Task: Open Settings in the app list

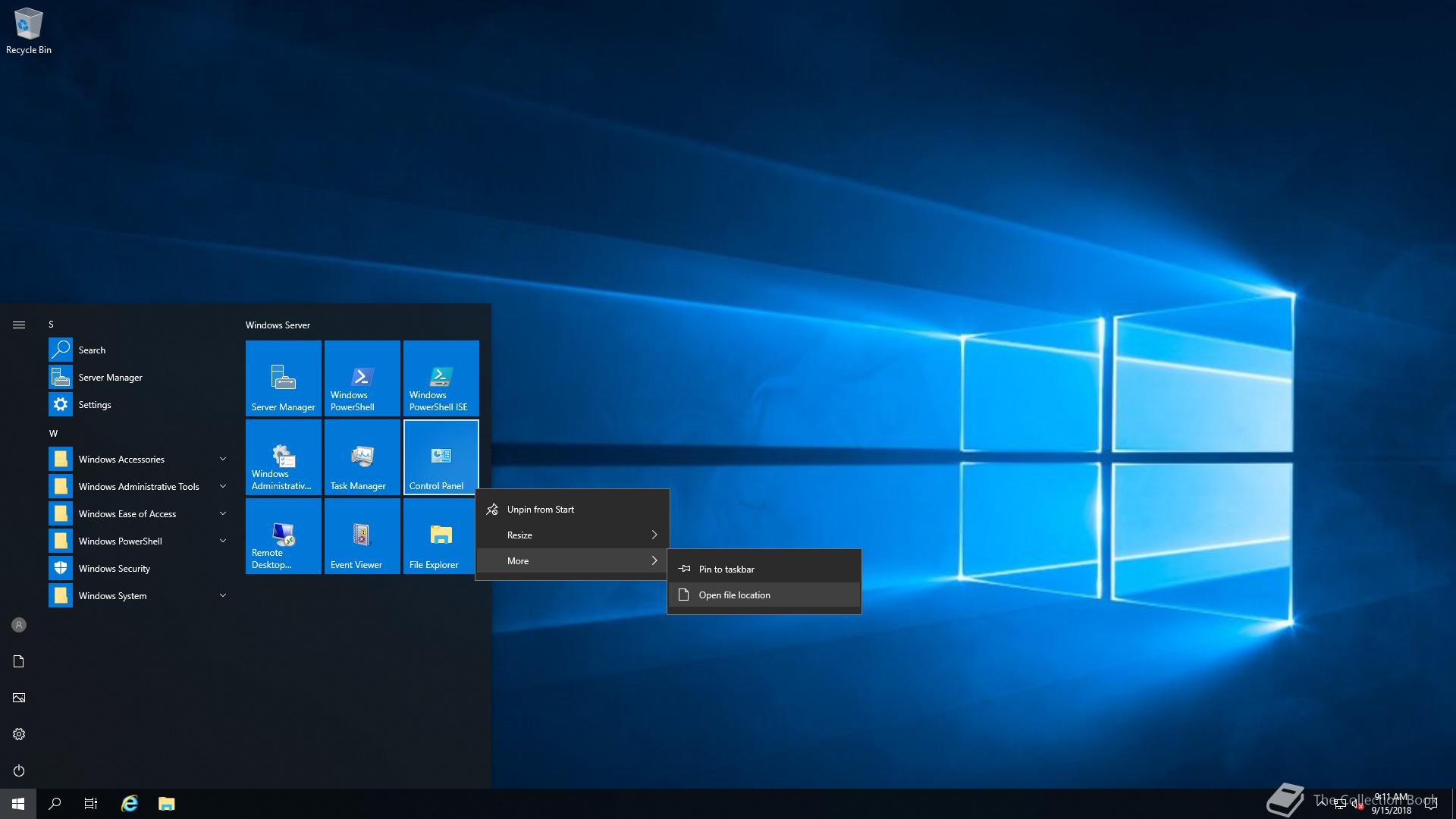Action: click(140, 404)
